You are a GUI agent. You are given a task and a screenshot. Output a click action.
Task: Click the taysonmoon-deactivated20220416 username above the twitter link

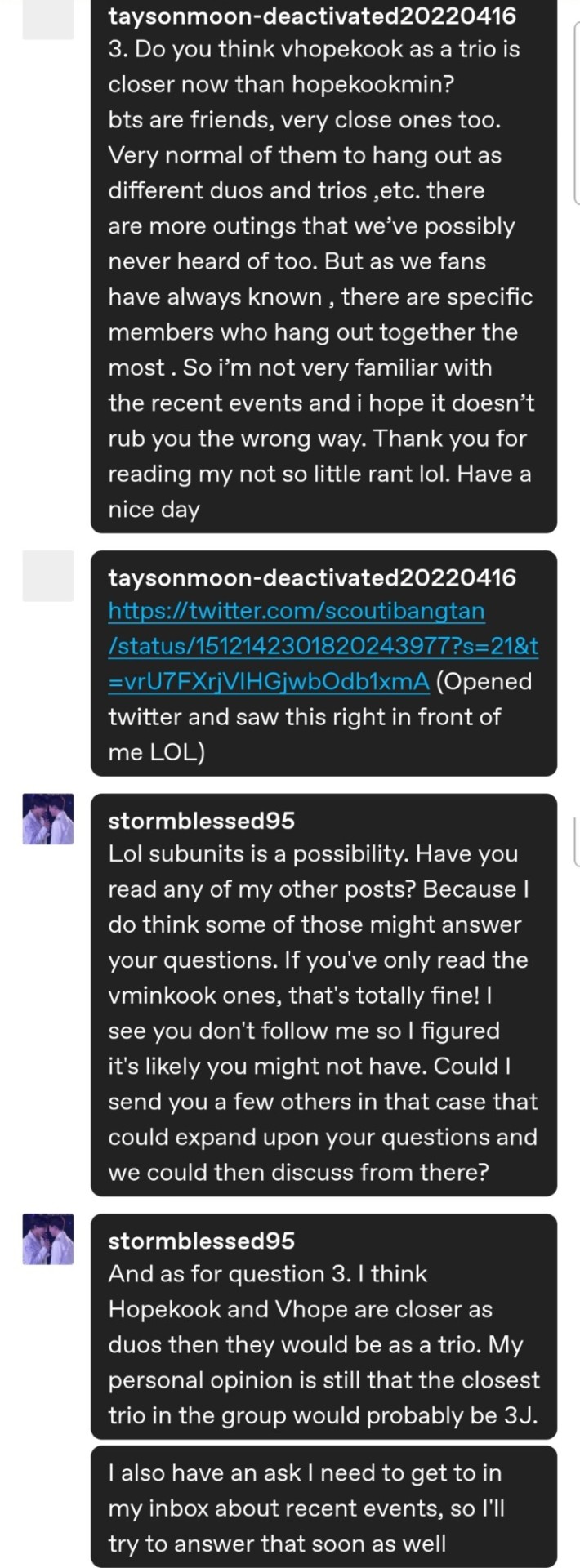coord(312,577)
